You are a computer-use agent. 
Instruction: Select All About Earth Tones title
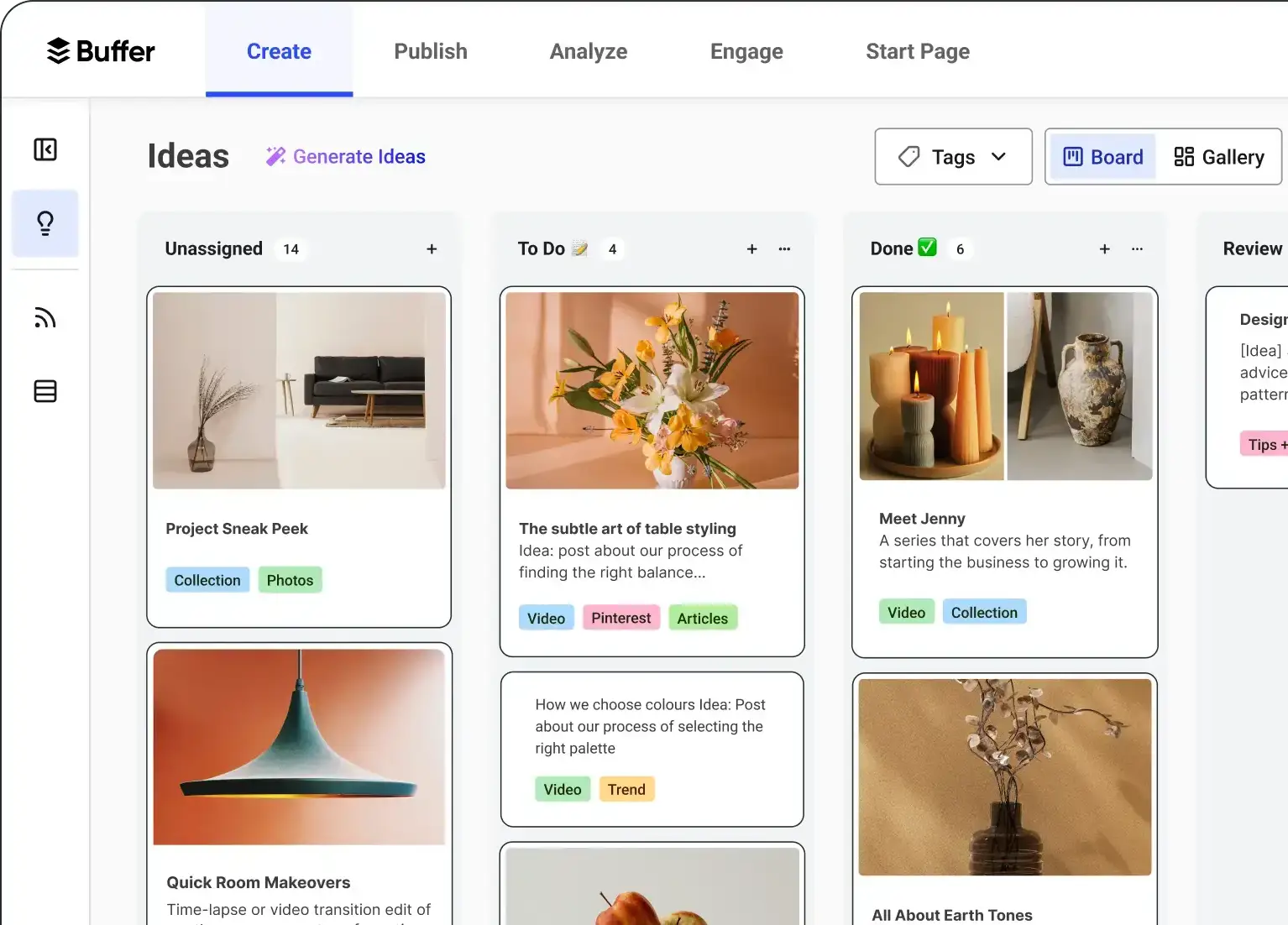tap(952, 915)
